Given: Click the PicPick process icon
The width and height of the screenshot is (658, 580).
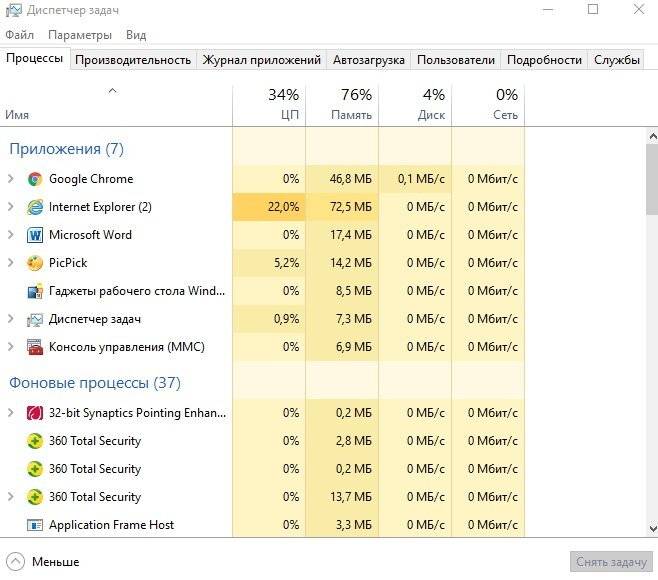Looking at the screenshot, I should pos(35,263).
